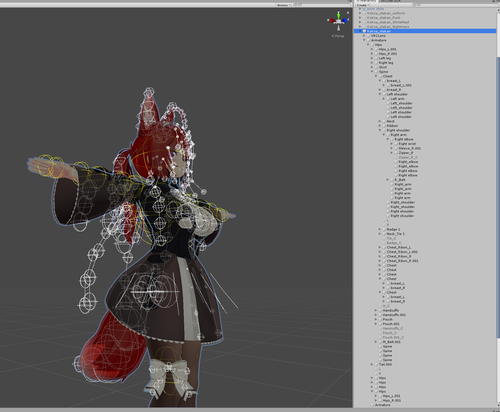Click the Left arm bone icon

tap(388, 99)
